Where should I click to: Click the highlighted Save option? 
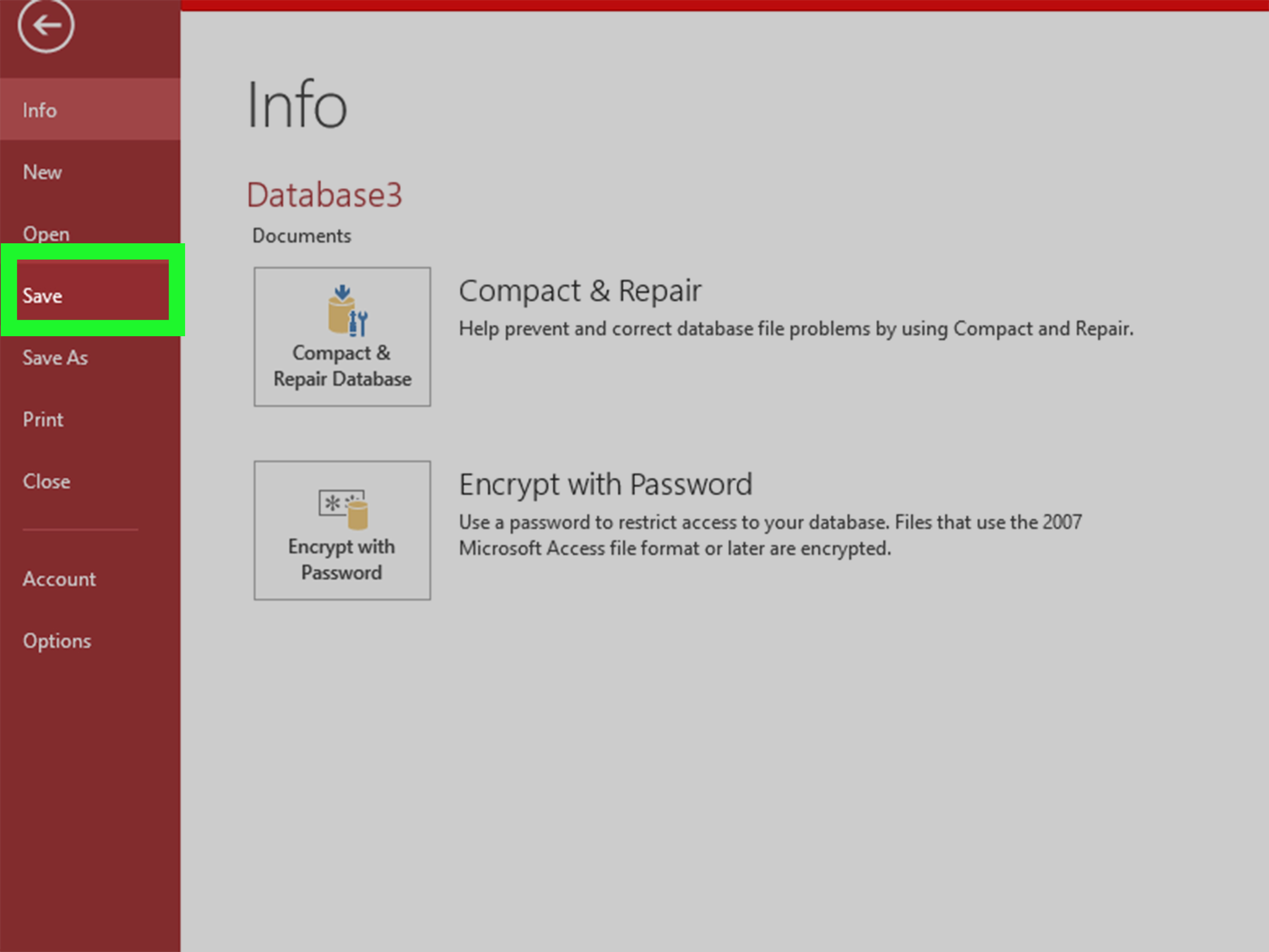43,296
